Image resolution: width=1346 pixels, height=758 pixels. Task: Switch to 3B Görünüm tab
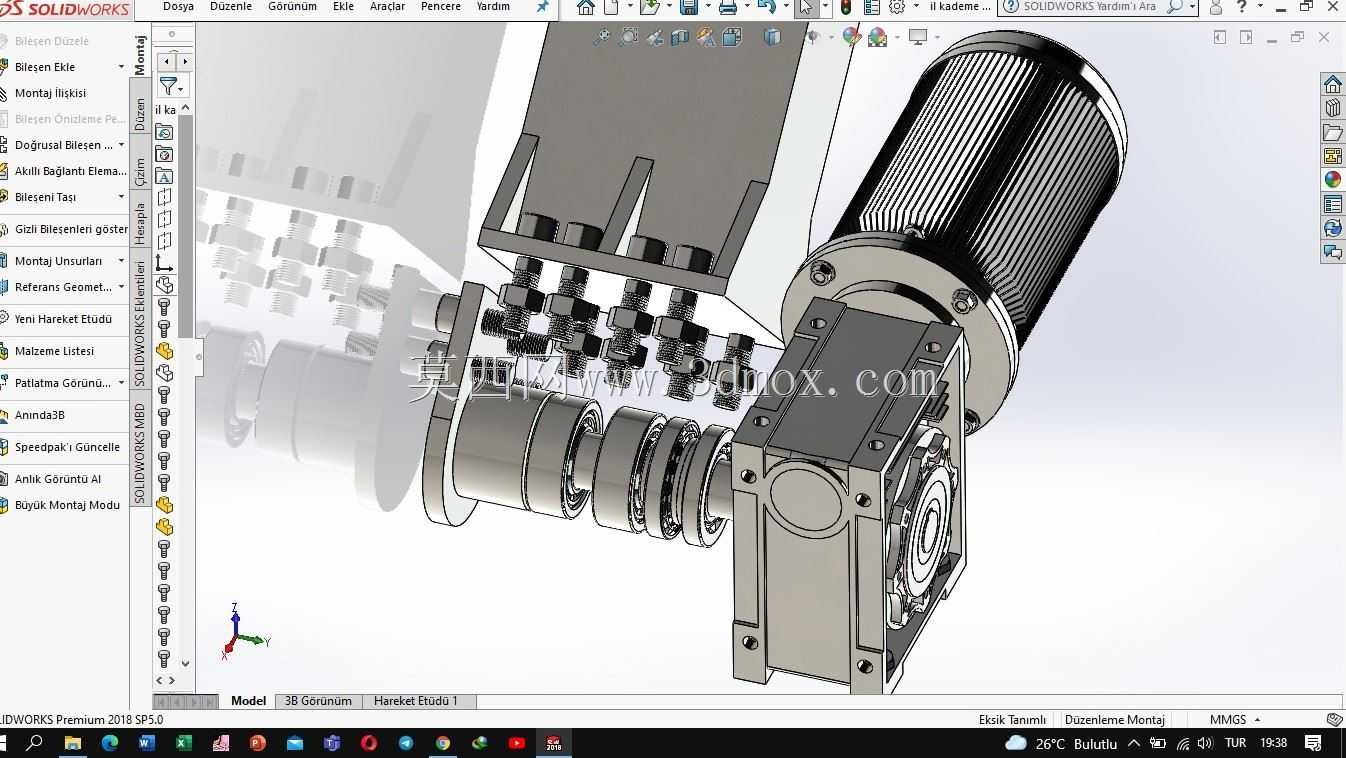point(318,701)
